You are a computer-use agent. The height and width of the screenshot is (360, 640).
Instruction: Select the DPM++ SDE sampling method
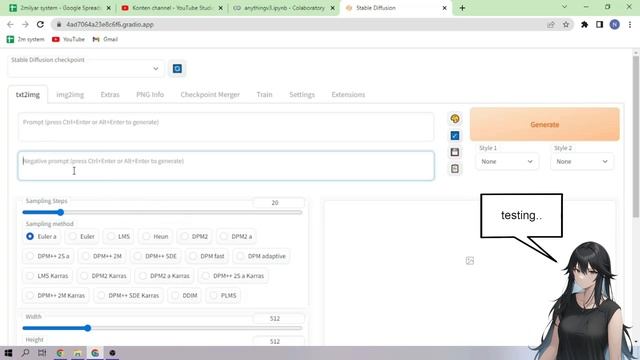pyautogui.click(x=156, y=256)
